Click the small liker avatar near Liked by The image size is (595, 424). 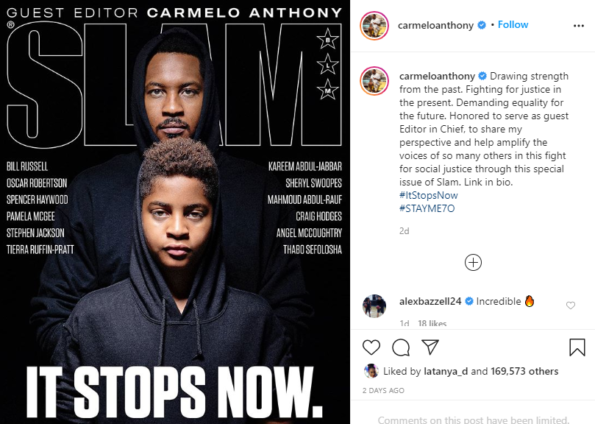point(371,371)
